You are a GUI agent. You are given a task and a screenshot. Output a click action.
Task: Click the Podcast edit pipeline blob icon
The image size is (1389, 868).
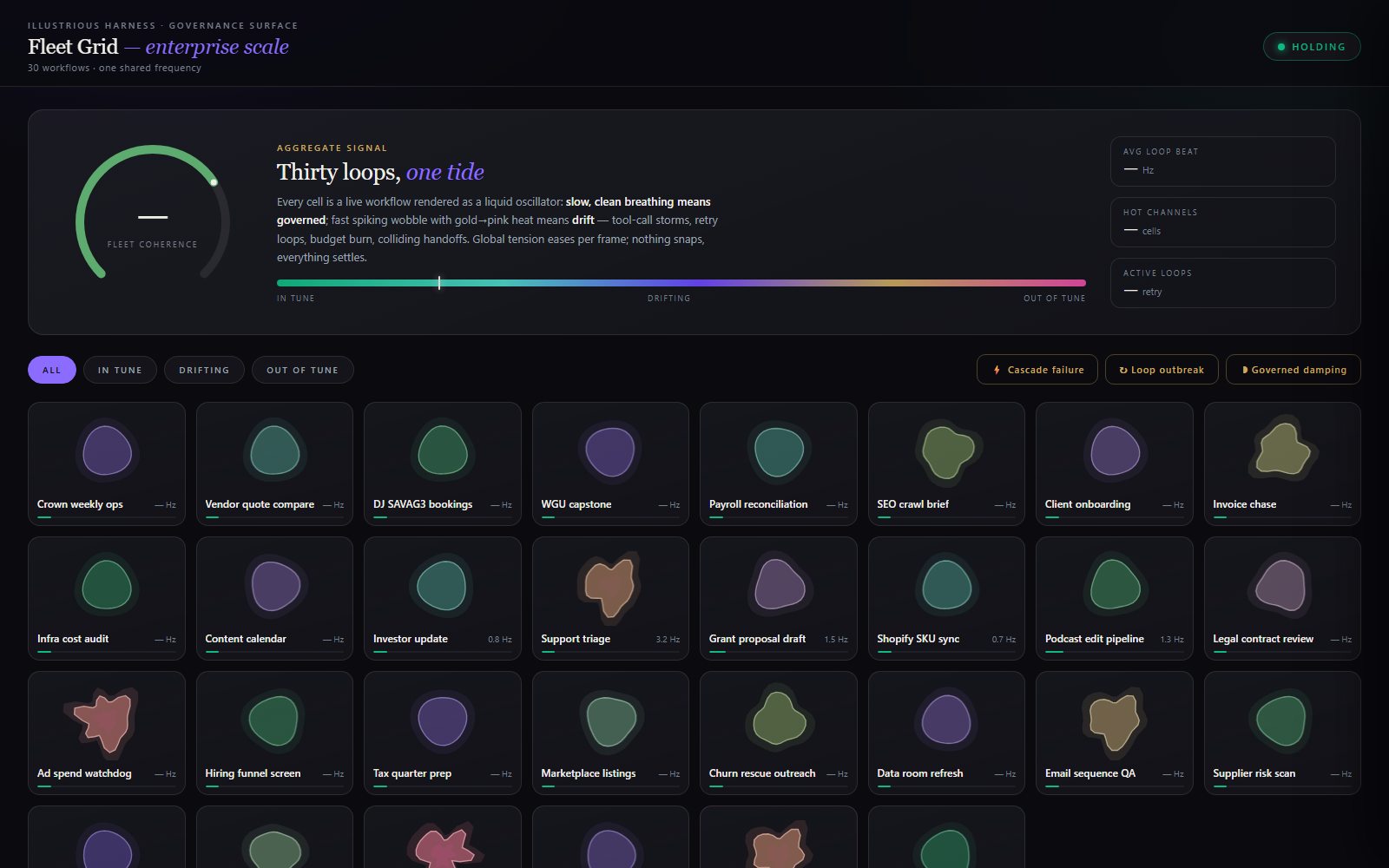pyautogui.click(x=1115, y=585)
